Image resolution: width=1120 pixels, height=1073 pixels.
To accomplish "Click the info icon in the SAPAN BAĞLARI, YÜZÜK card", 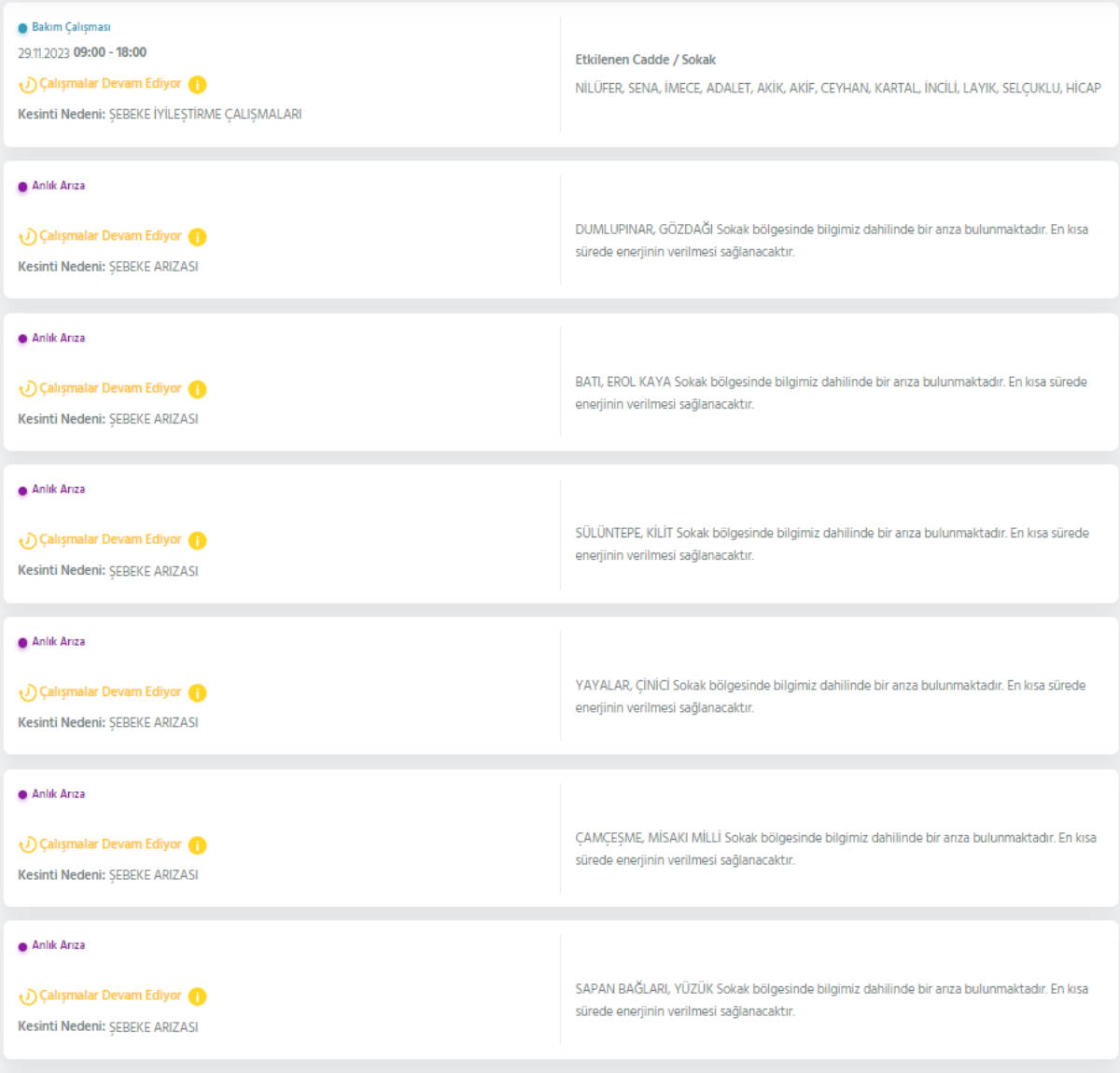I will (x=197, y=996).
